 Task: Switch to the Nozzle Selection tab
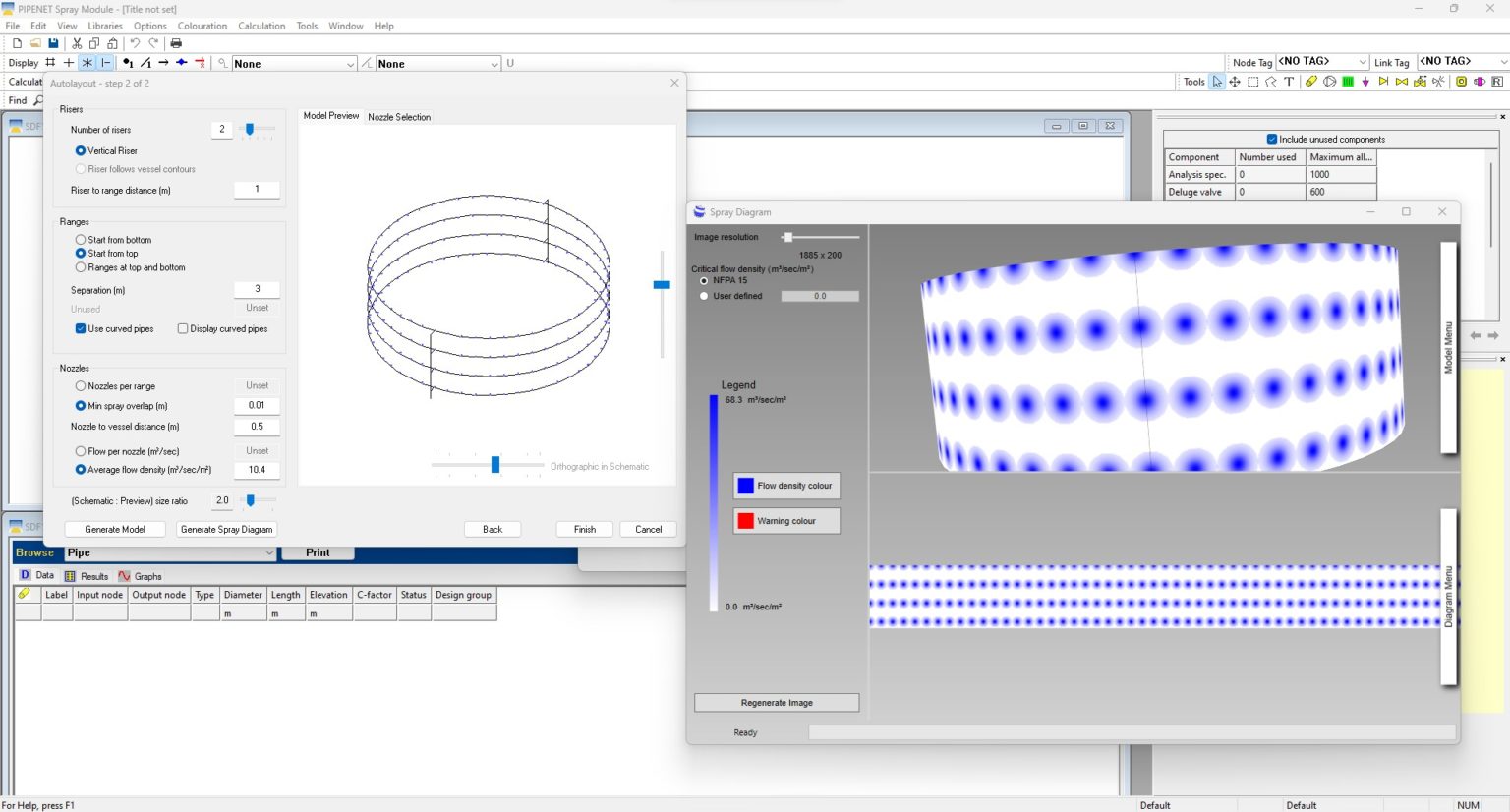[397, 117]
